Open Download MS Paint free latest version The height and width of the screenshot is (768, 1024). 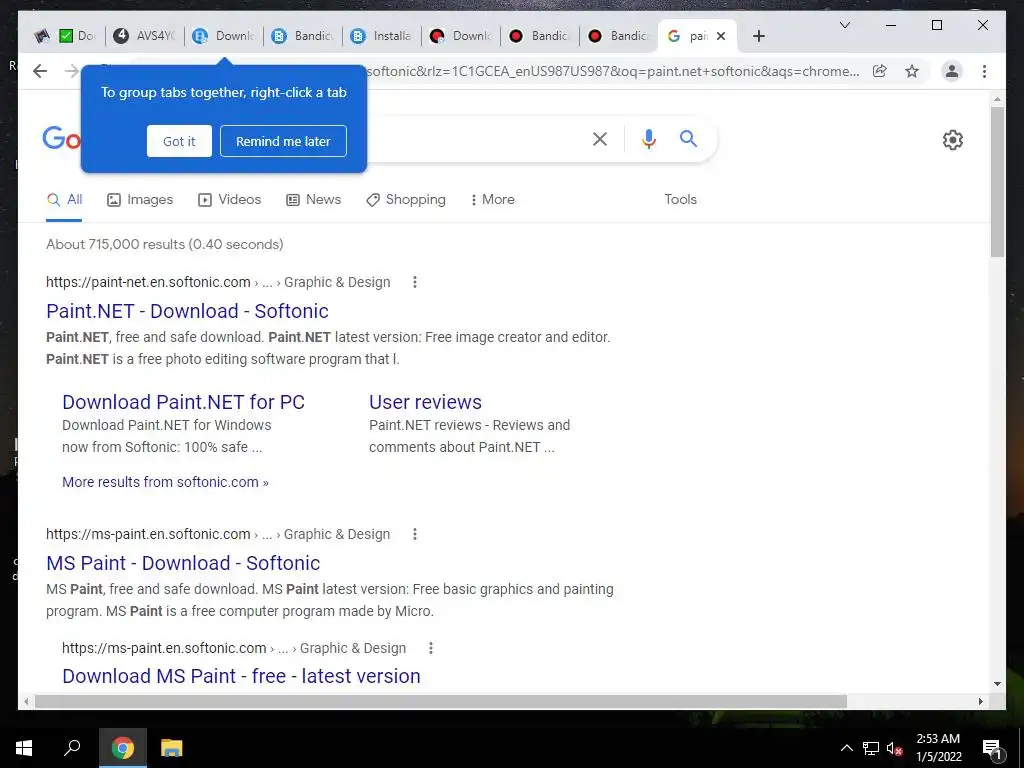[x=241, y=676]
